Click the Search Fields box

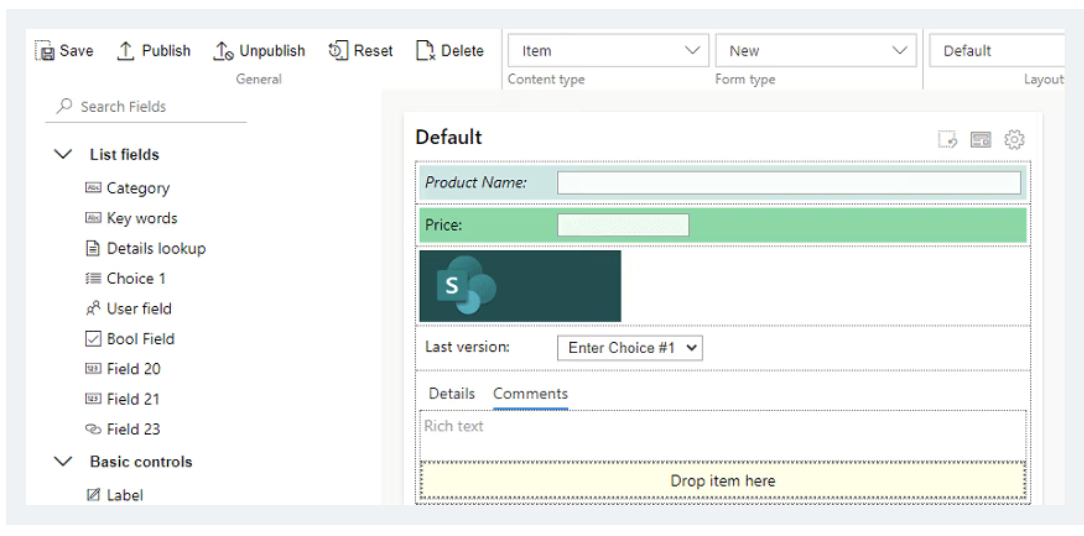(x=146, y=107)
